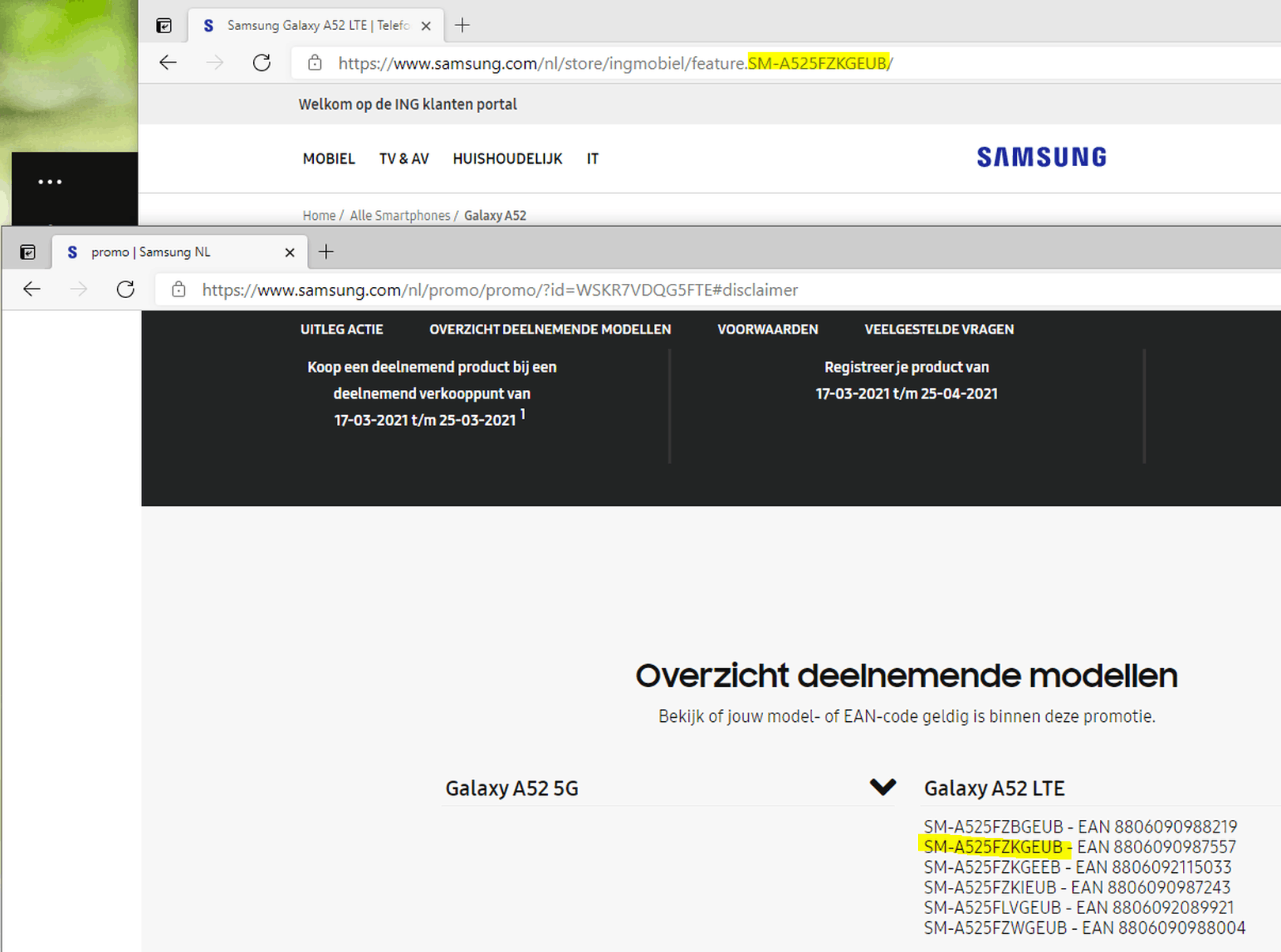This screenshot has width=1281, height=952.
Task: Open IT menu on Samsung store
Action: 593,159
